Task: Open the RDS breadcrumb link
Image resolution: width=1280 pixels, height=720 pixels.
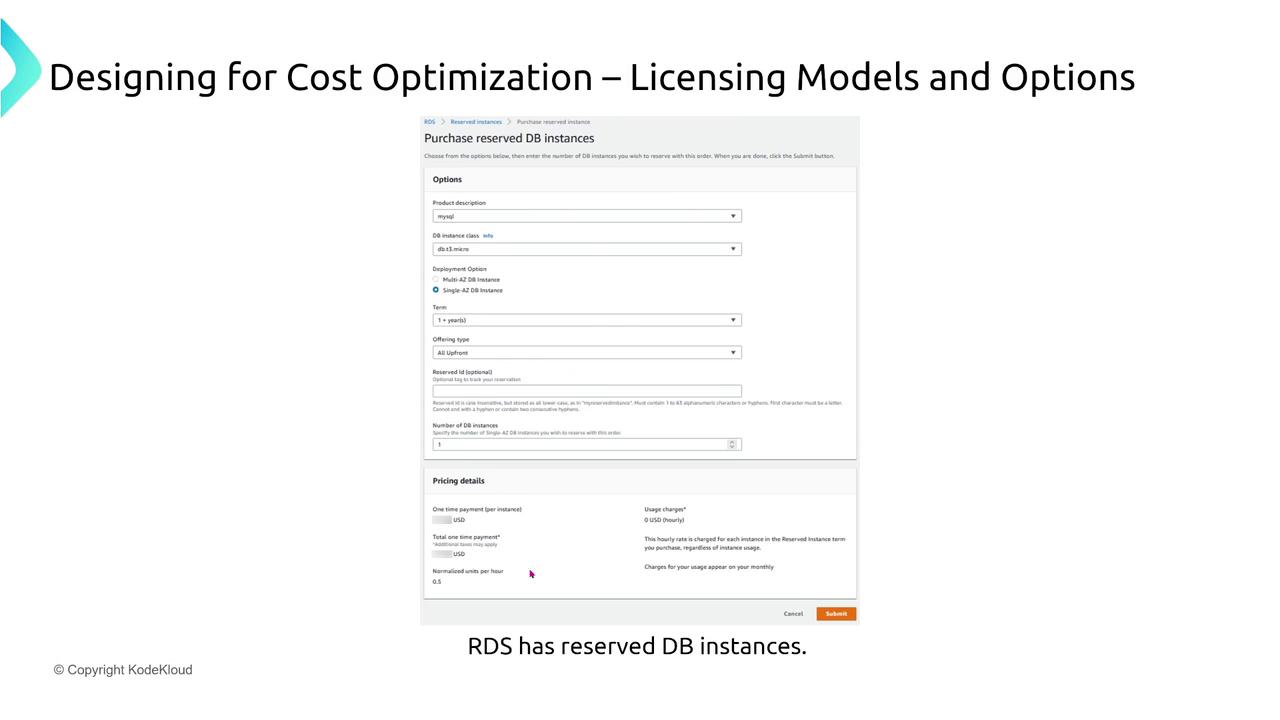Action: (x=429, y=122)
